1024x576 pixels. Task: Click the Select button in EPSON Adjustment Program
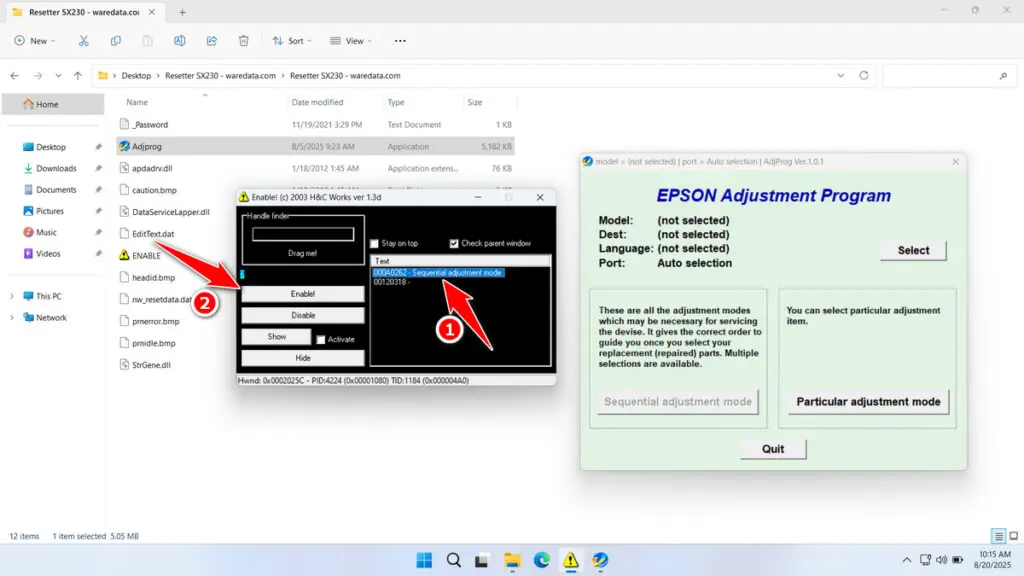point(912,250)
